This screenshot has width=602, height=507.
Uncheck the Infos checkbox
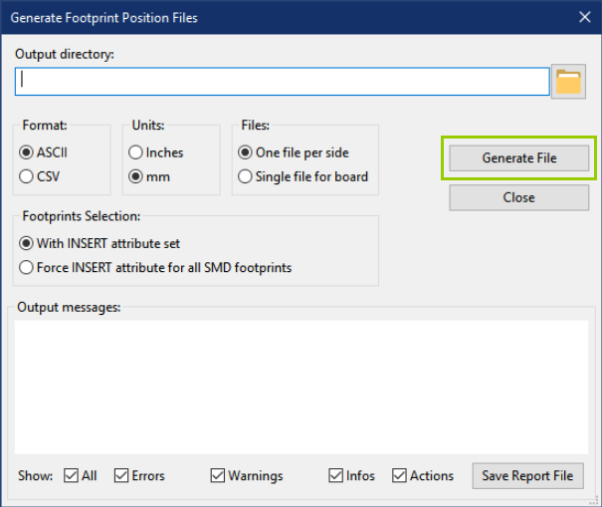coord(337,476)
